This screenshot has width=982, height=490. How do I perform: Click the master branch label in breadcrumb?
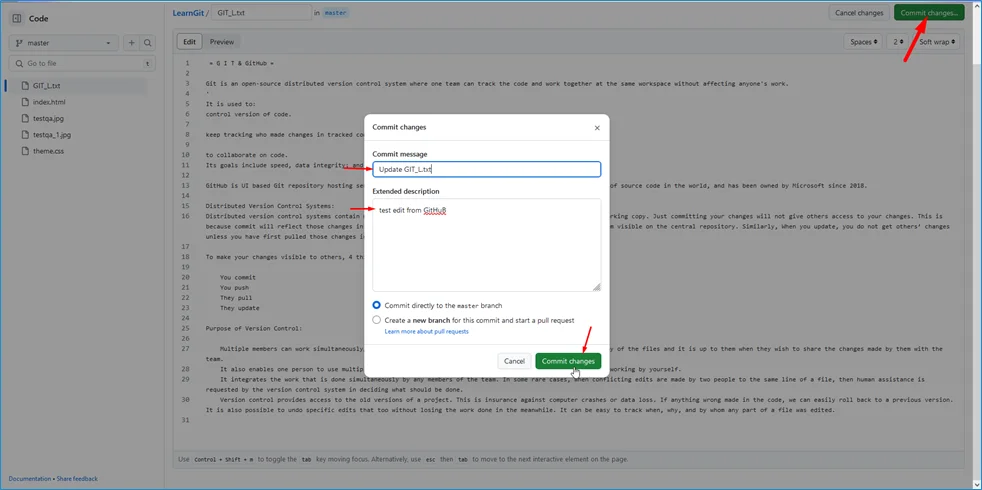[336, 13]
